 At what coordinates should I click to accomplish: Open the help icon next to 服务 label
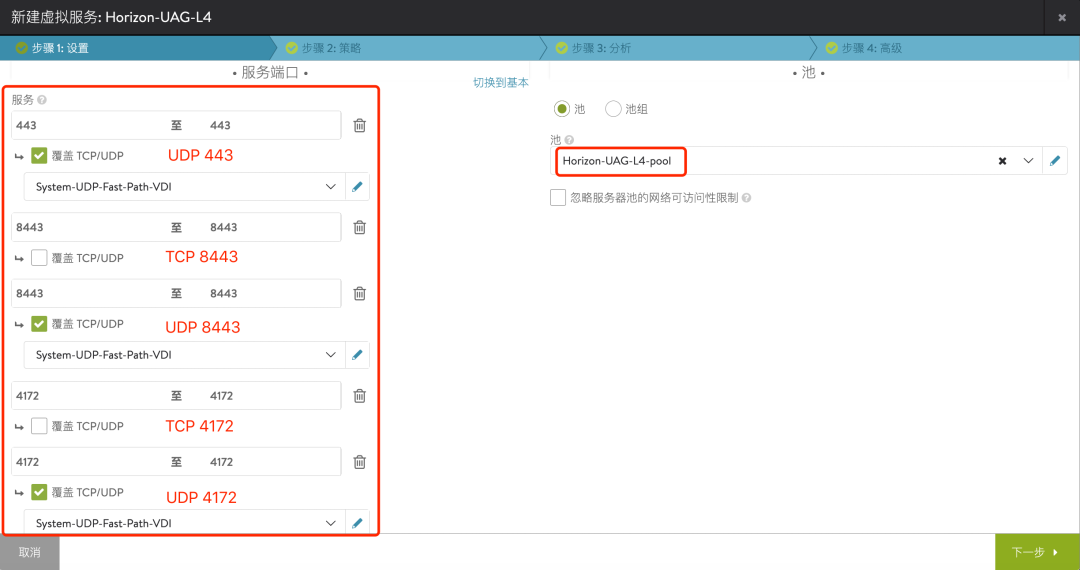pos(42,100)
